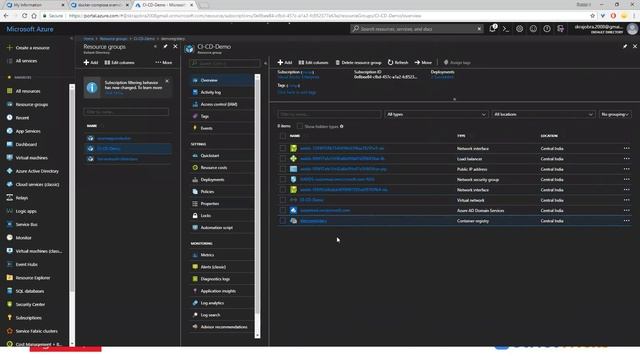Open the notifications bell icon

point(493,29)
